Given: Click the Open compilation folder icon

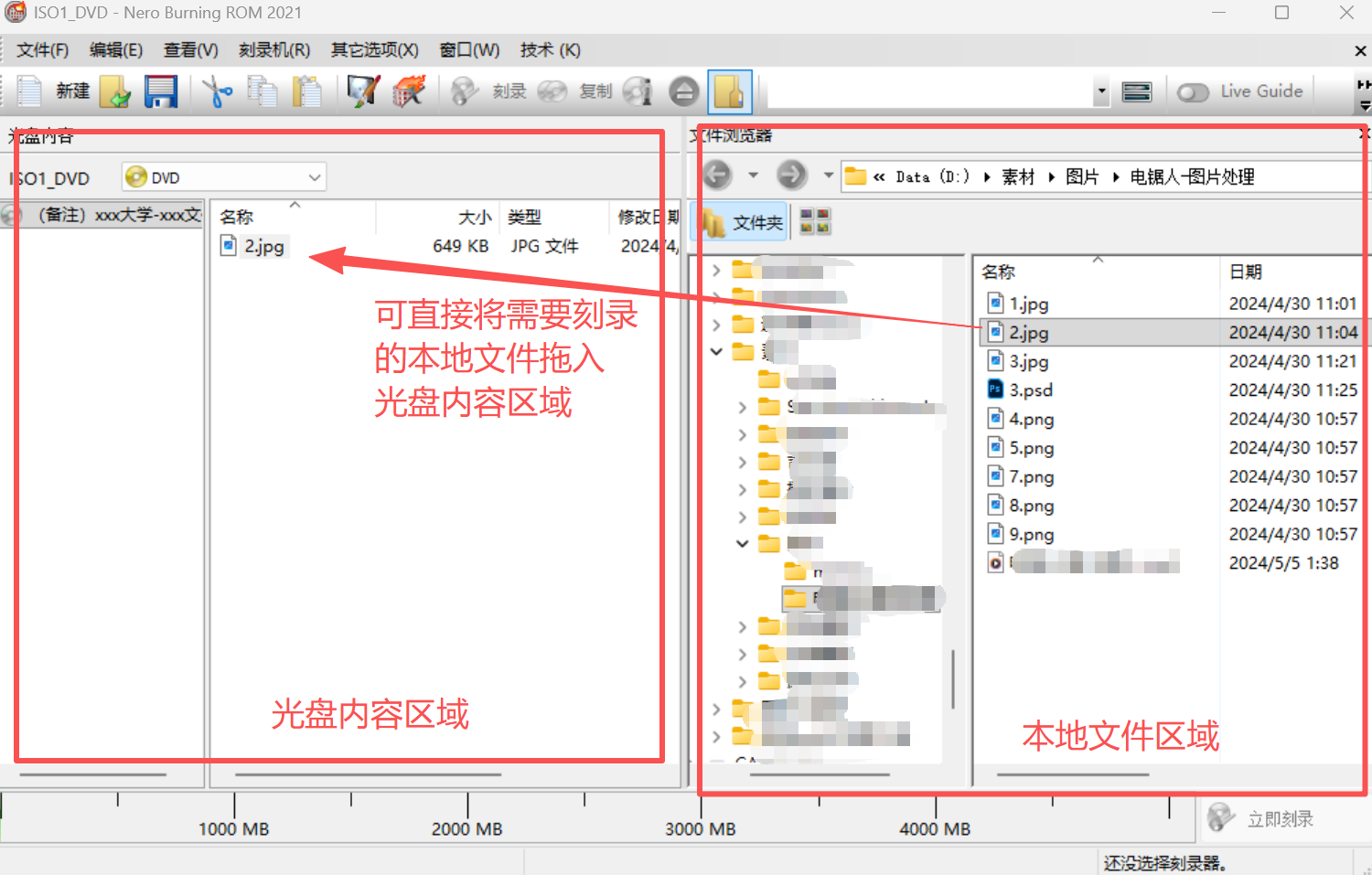Looking at the screenshot, I should (115, 91).
